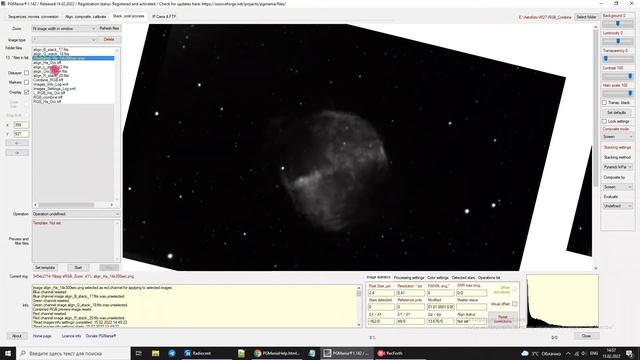Open the Composite by dropdown

pyautogui.click(x=618, y=187)
